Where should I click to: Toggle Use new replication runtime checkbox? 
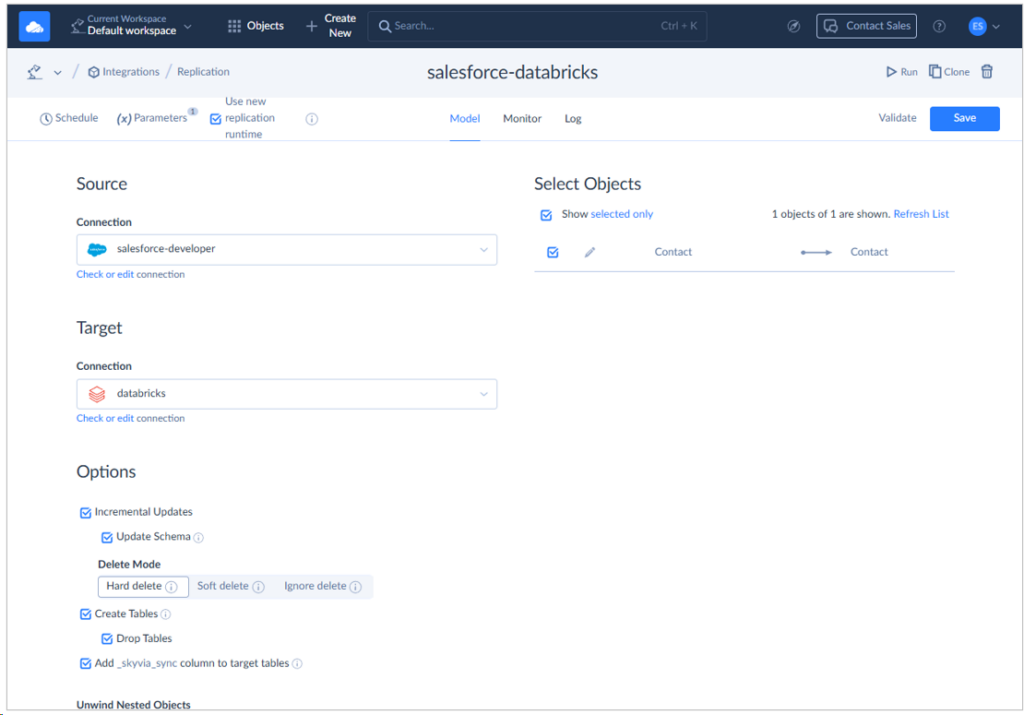[216, 119]
